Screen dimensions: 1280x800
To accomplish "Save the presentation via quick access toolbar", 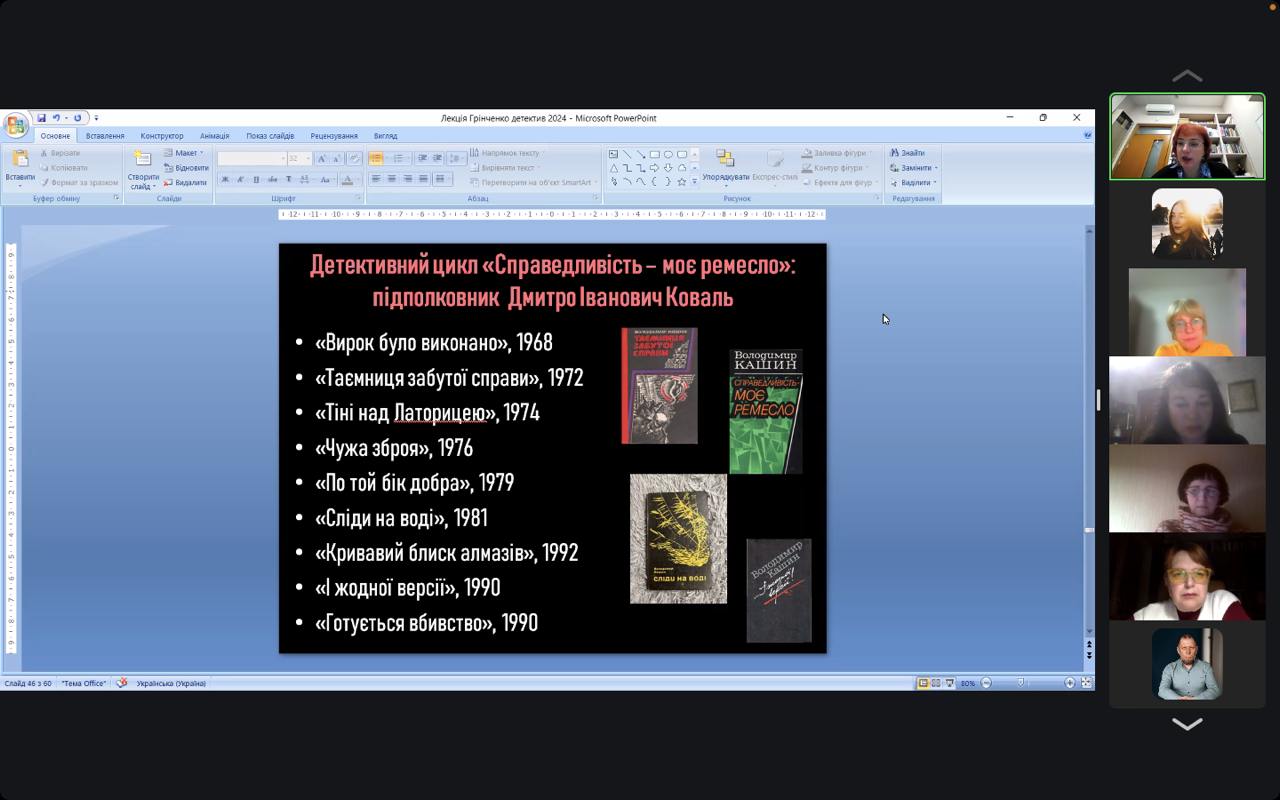I will click(x=42, y=118).
